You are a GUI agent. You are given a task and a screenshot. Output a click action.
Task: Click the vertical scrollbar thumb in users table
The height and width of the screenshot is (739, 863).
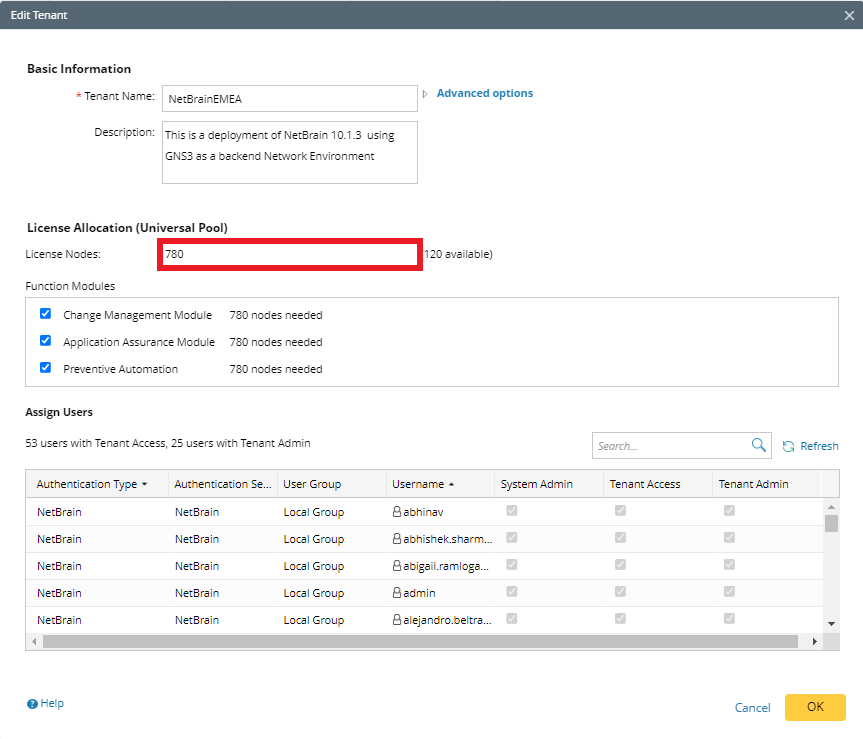click(x=831, y=523)
